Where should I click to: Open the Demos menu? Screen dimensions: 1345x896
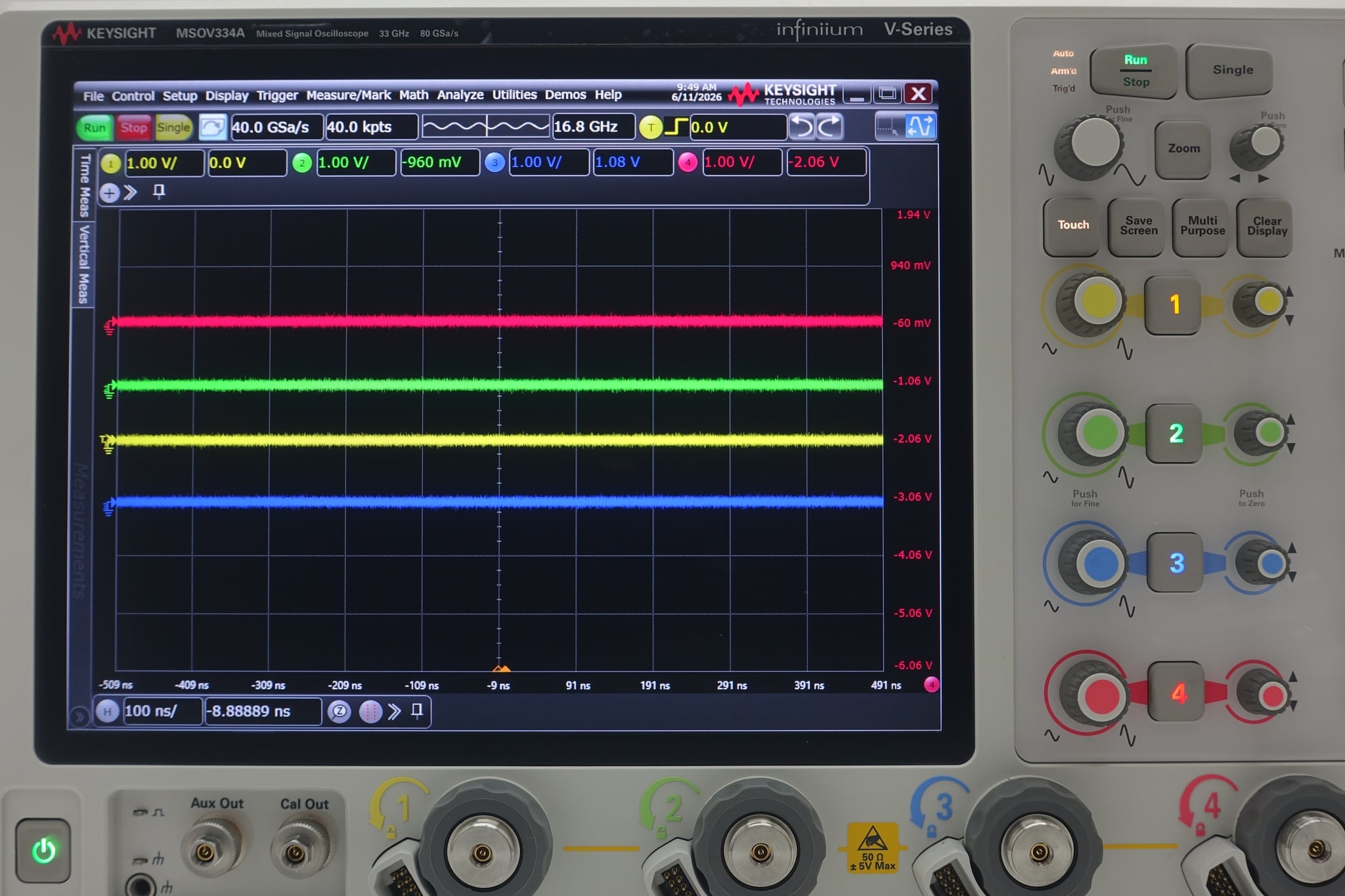tap(565, 95)
